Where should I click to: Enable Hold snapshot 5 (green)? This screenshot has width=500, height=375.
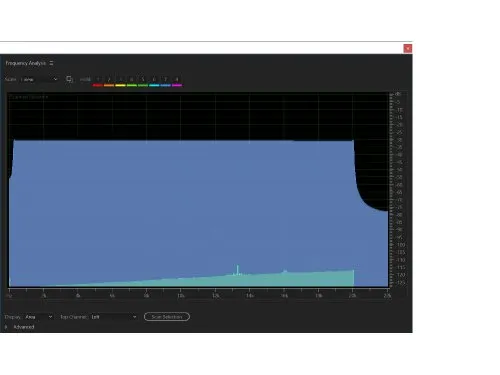pos(143,82)
